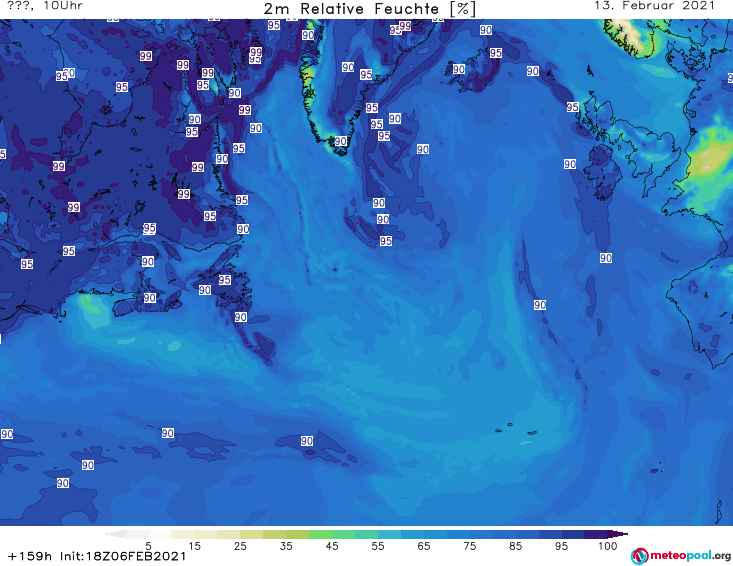Click colorbar scale label '85'
The height and width of the screenshot is (566, 733).
pyautogui.click(x=515, y=546)
